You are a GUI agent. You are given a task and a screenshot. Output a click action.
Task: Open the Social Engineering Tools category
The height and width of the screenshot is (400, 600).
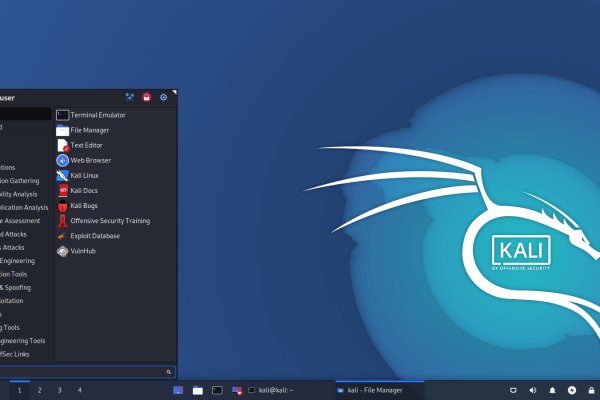click(x=24, y=340)
